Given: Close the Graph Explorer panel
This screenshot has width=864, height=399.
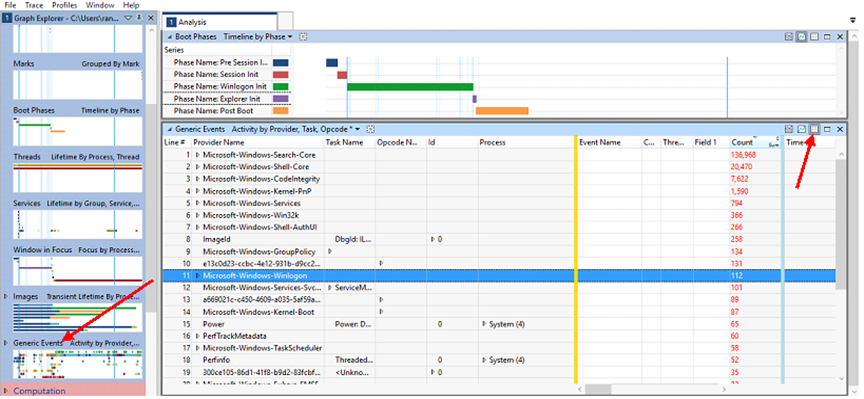Looking at the screenshot, I should (x=150, y=18).
